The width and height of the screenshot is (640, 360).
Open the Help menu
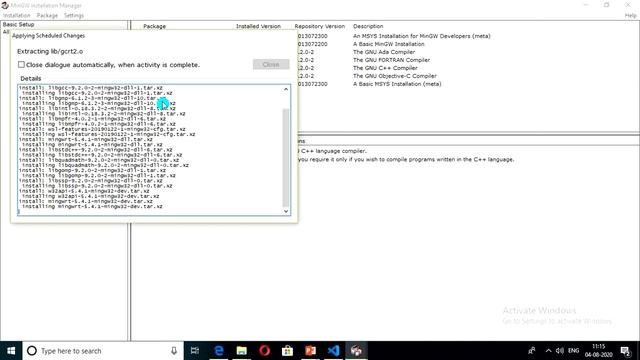[x=630, y=16]
